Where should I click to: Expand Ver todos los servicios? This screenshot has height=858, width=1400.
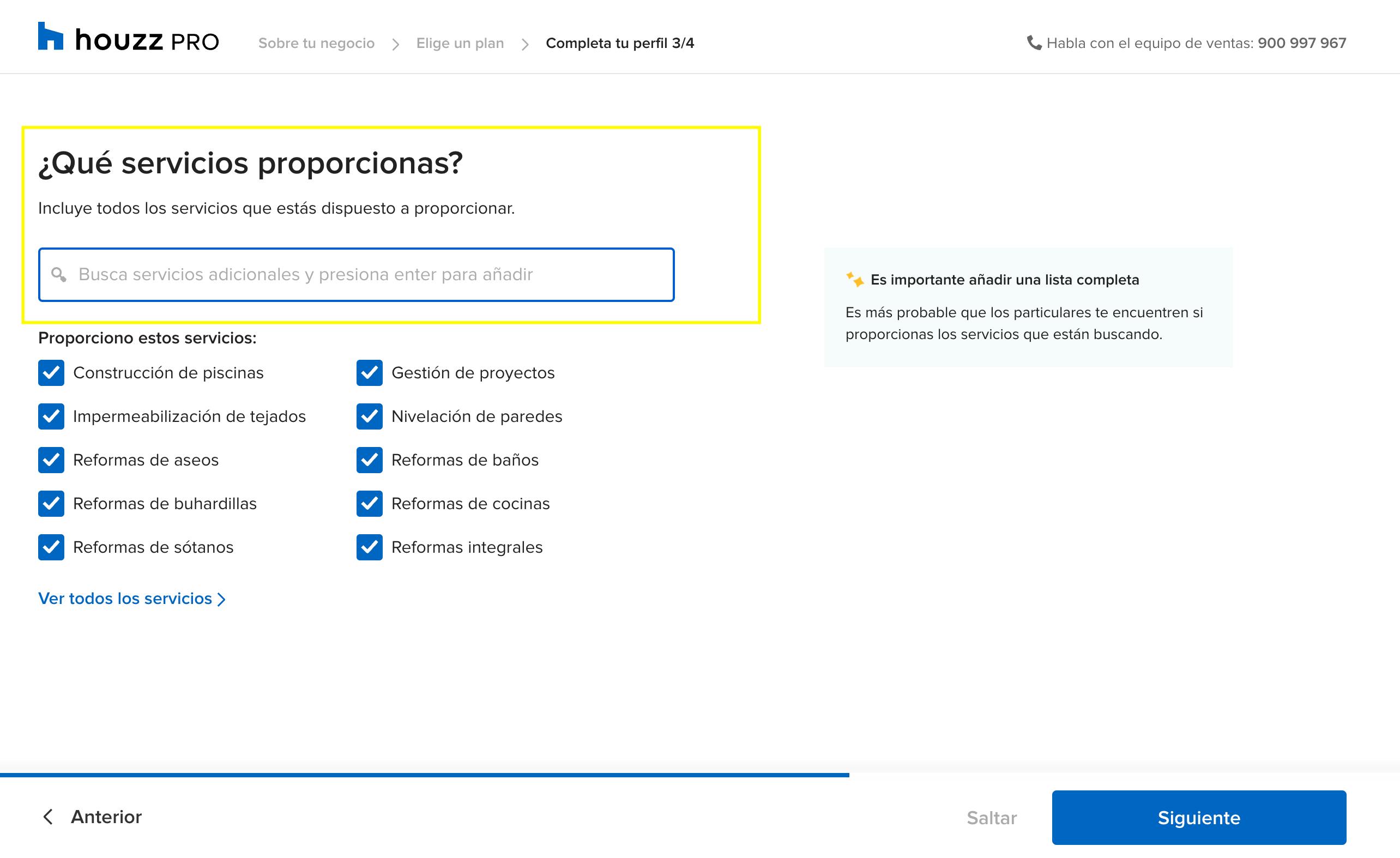pyautogui.click(x=132, y=599)
